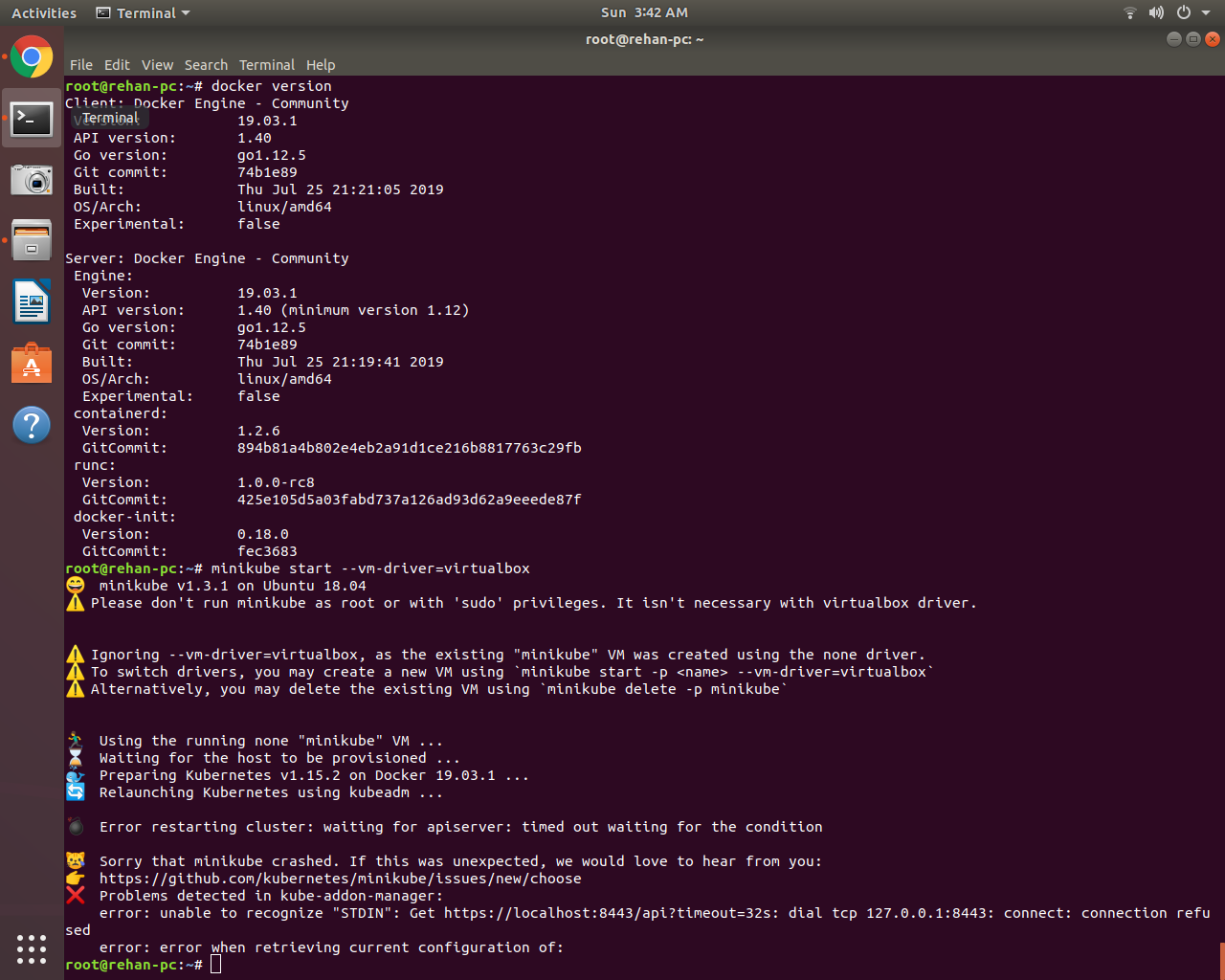Open the Terminal menu in the menu bar

[x=266, y=65]
